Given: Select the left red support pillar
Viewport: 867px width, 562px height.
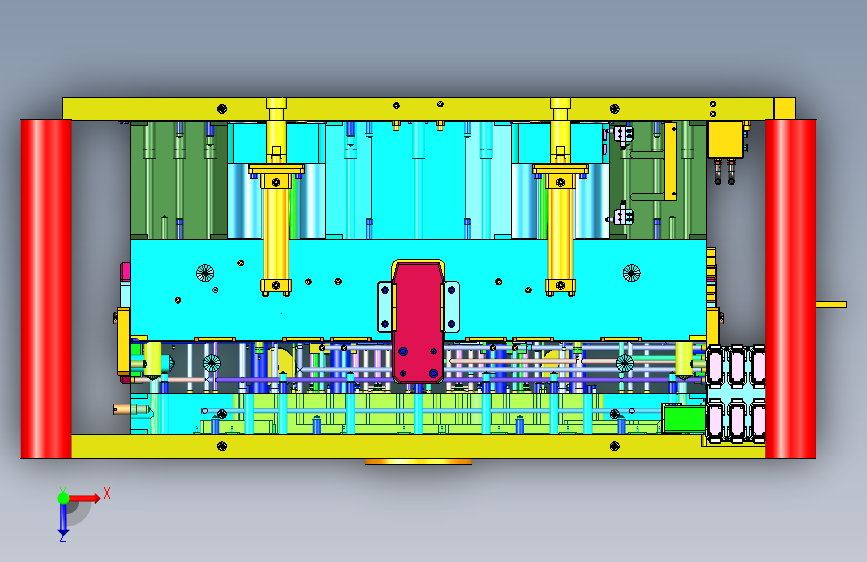Looking at the screenshot, I should click(46, 289).
